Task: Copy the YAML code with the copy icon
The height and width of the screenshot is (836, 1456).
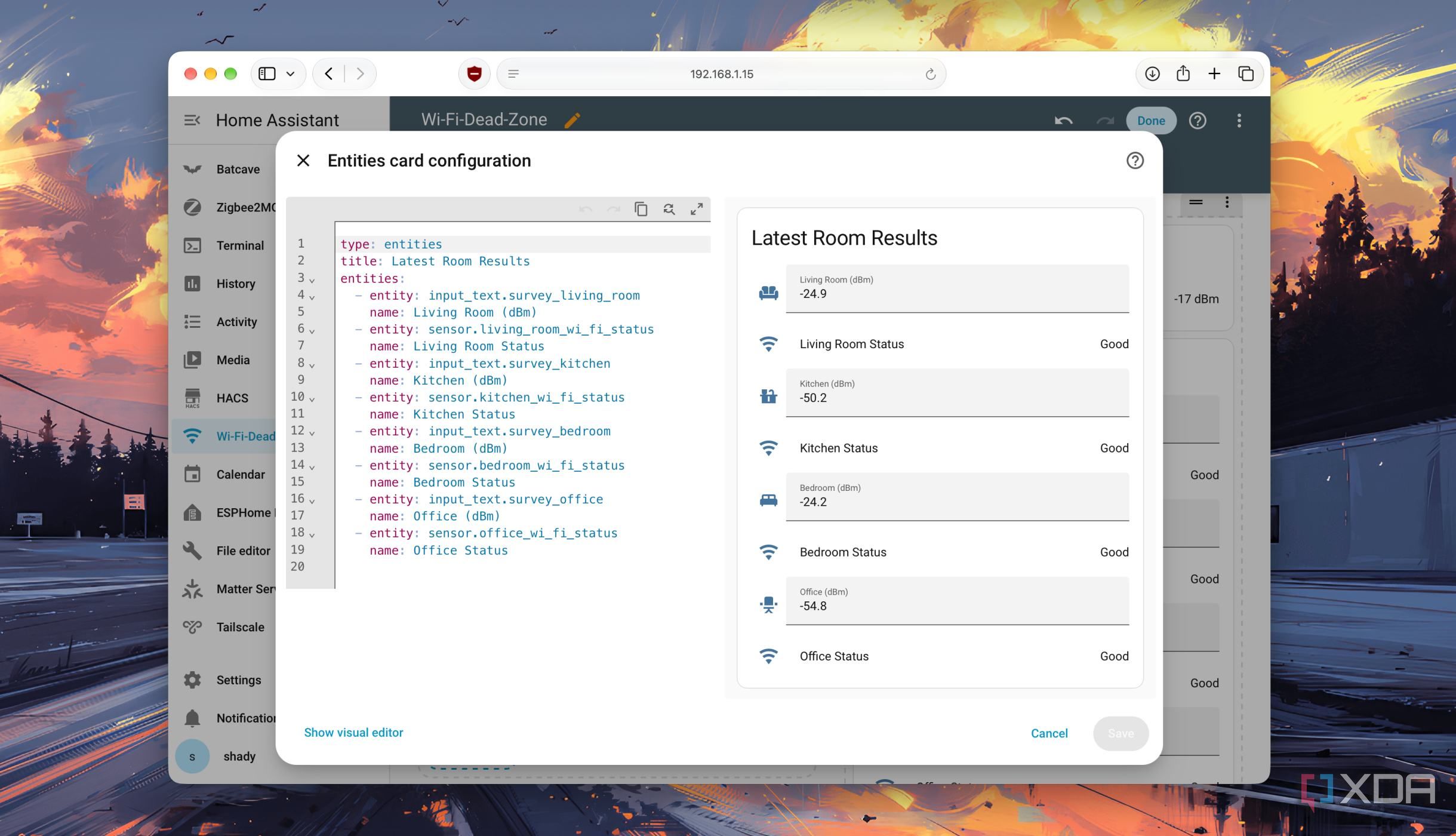Action: 641,209
